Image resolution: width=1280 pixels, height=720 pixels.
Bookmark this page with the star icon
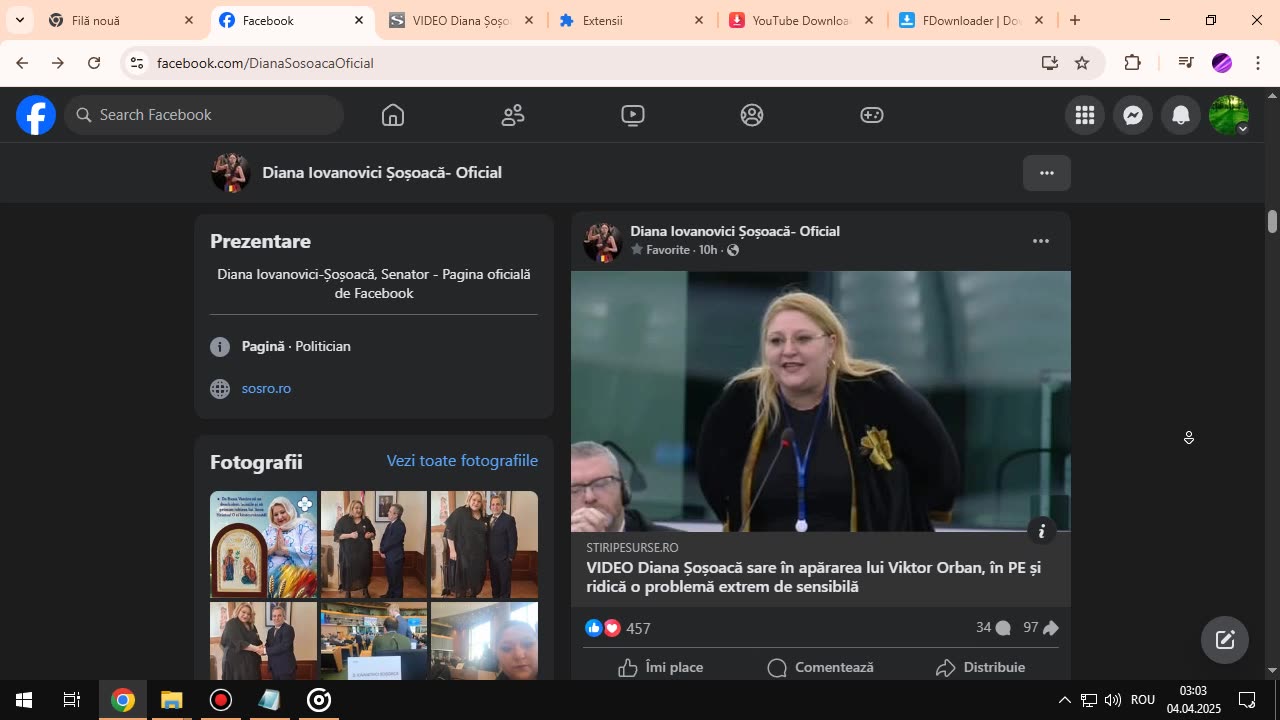[x=1082, y=63]
